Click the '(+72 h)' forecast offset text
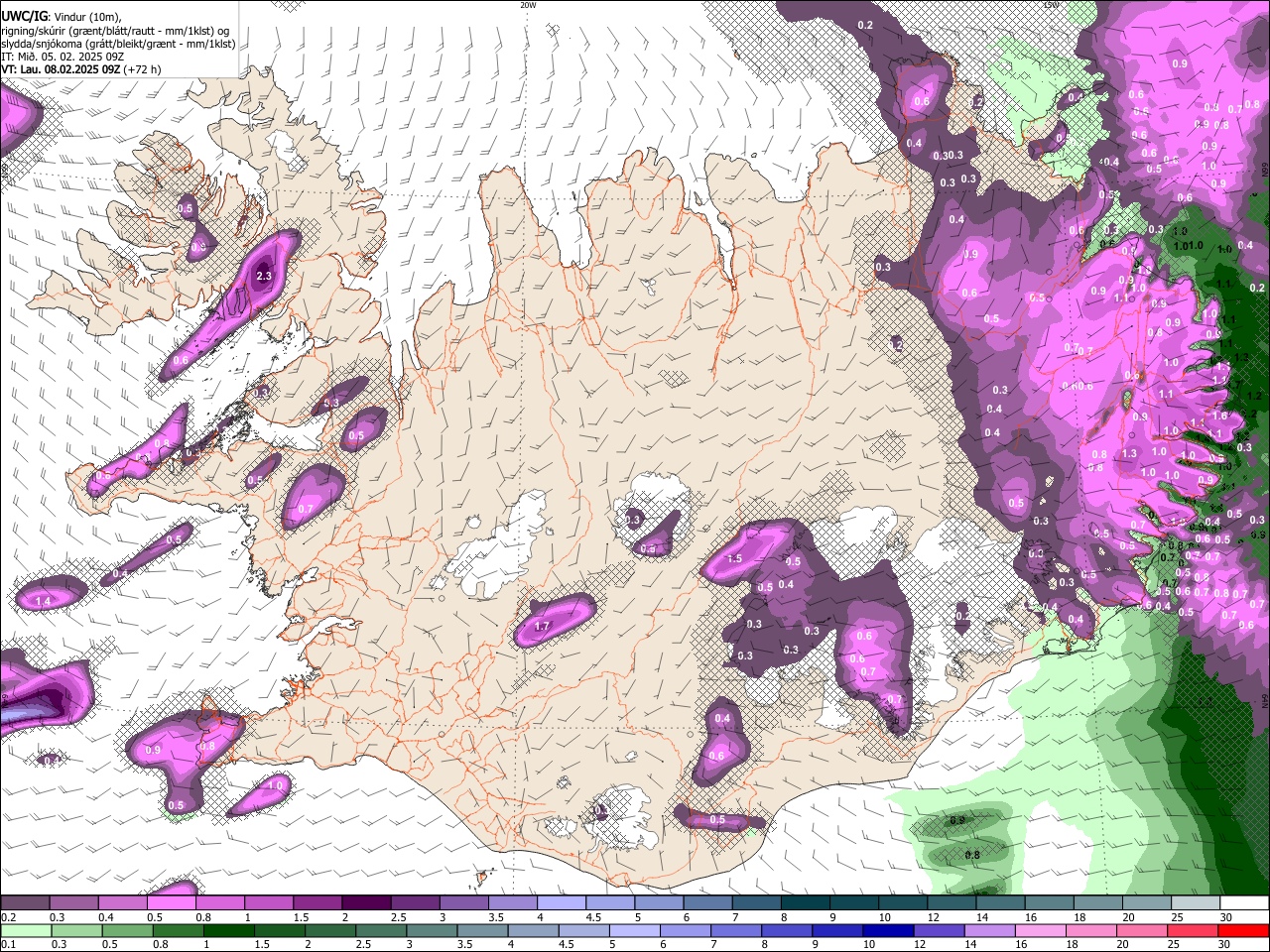 [143, 69]
